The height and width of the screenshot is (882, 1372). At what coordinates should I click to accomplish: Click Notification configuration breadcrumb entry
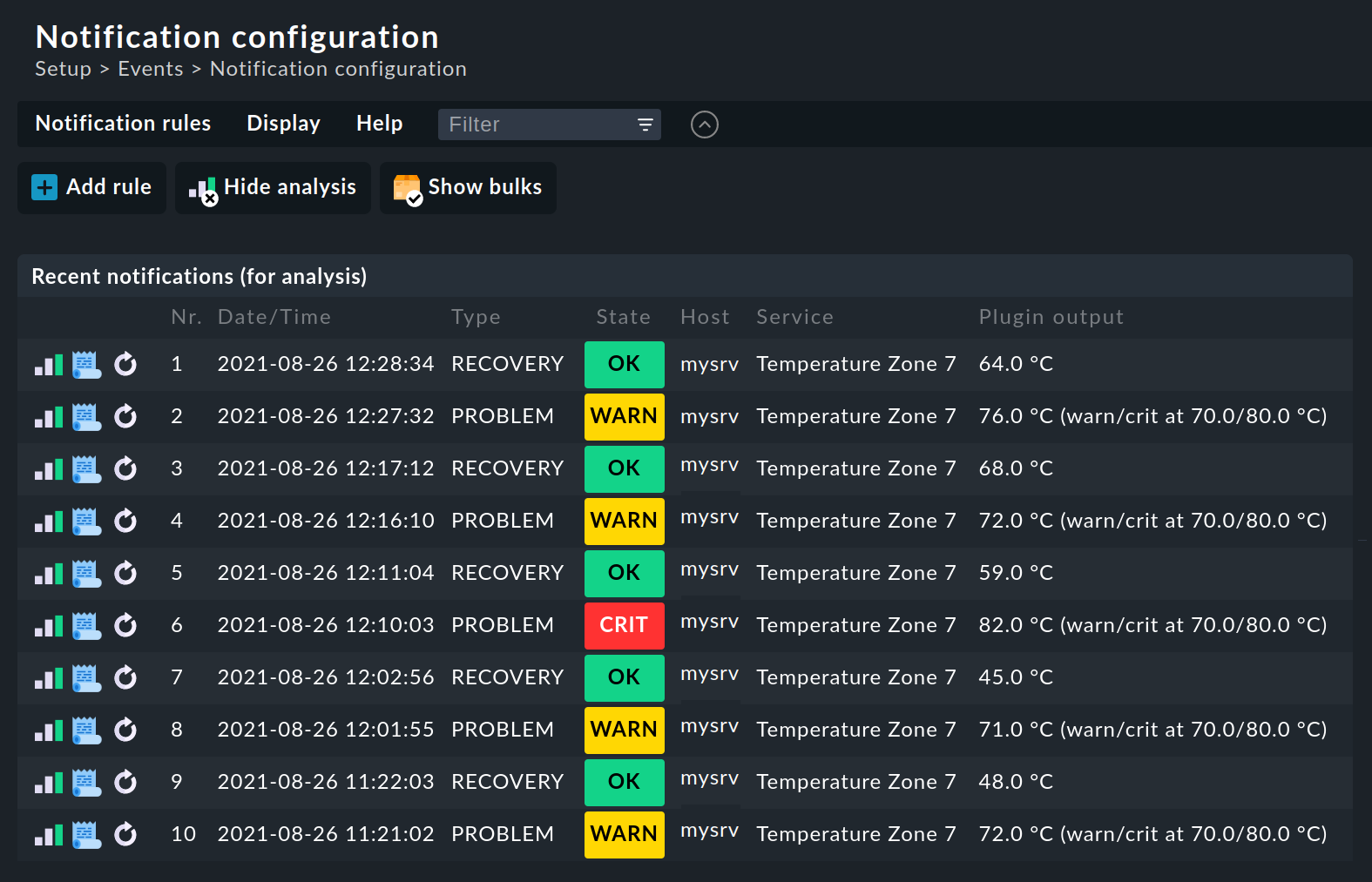point(338,69)
